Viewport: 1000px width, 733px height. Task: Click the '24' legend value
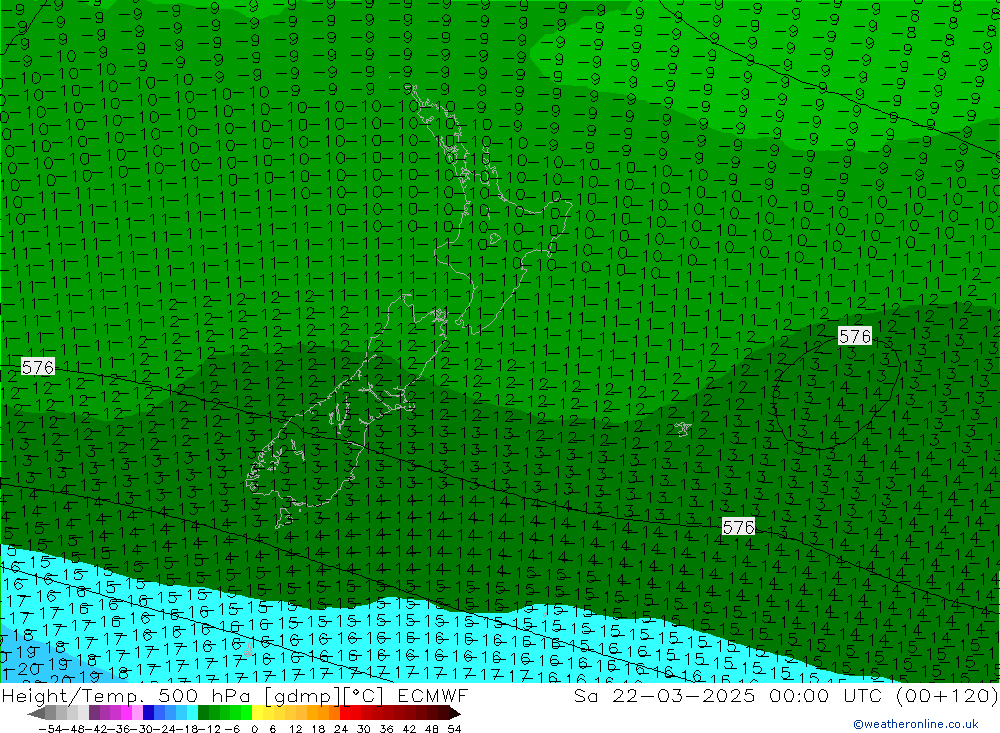coord(341,728)
